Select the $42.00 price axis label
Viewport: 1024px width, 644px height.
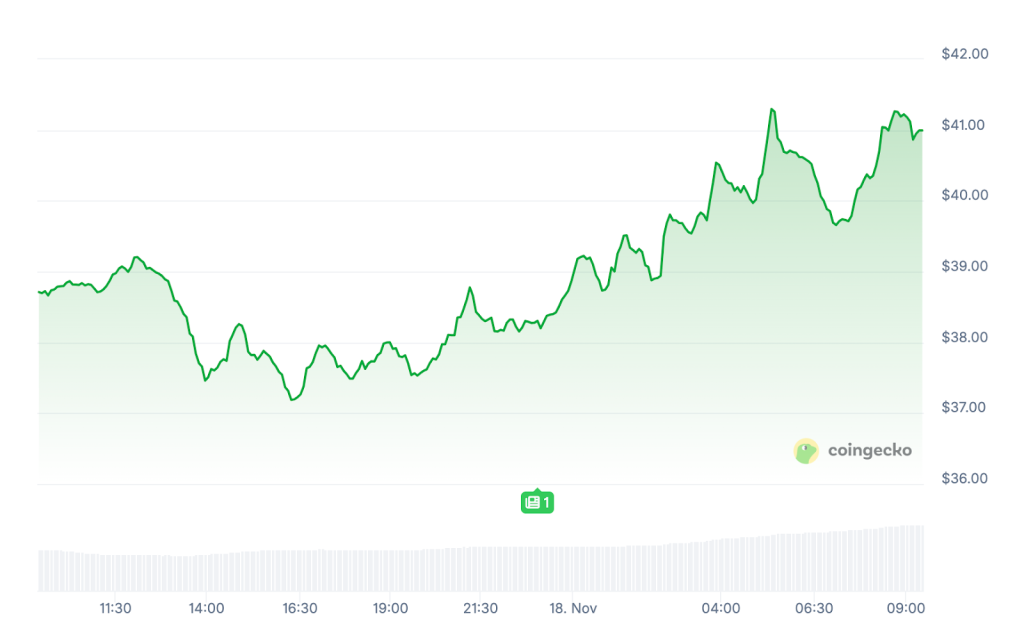pyautogui.click(x=964, y=54)
